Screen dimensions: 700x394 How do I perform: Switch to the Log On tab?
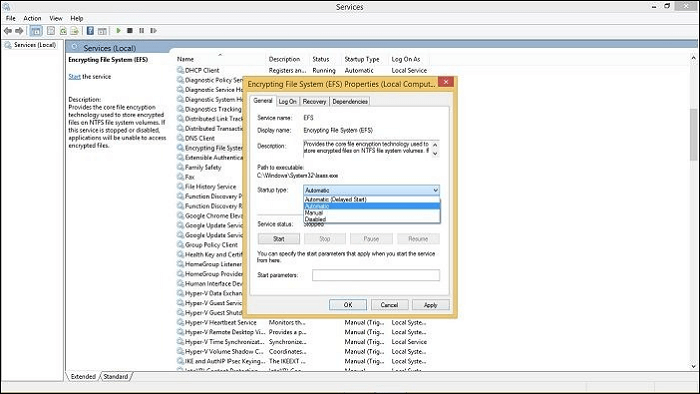point(287,101)
